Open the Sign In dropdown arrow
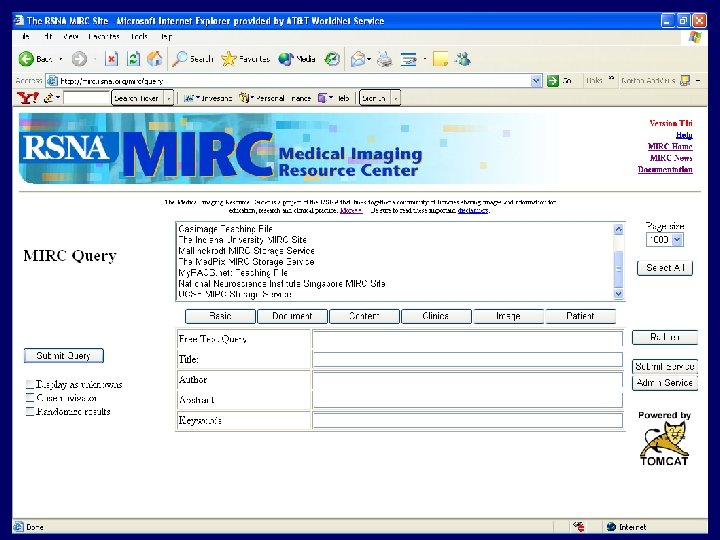The image size is (720, 540). point(395,98)
